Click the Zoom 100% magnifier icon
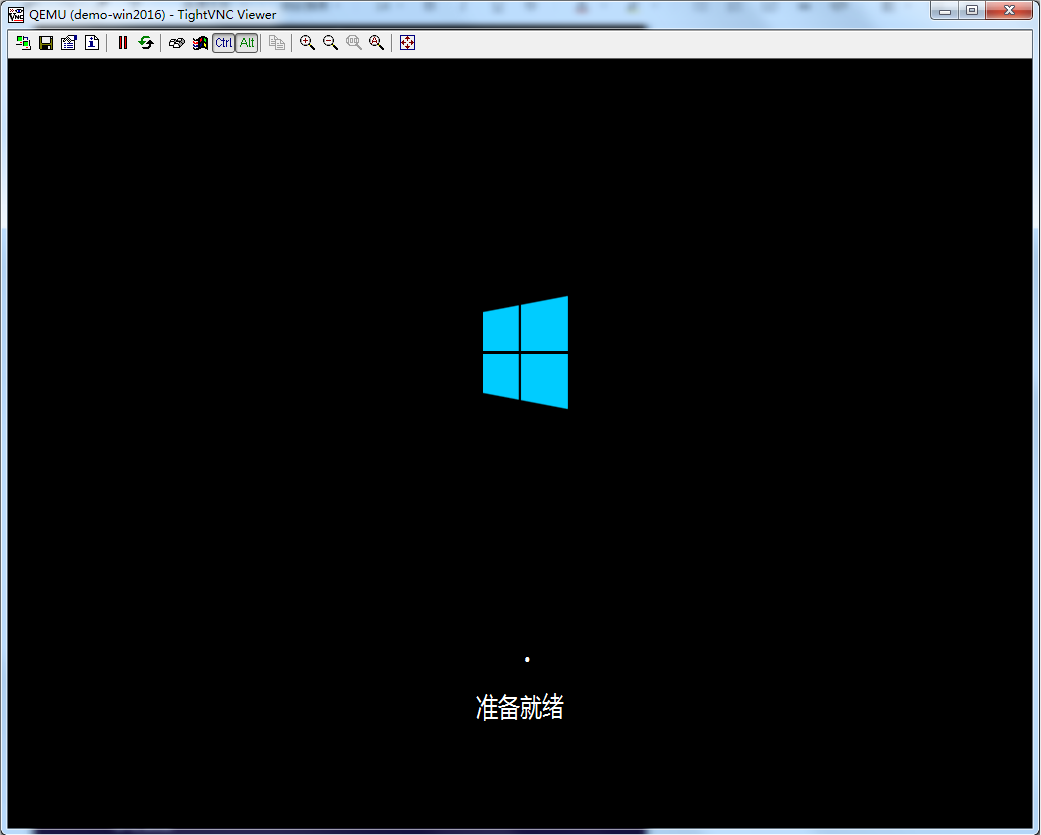Viewport: 1041px width, 835px height. coord(353,43)
